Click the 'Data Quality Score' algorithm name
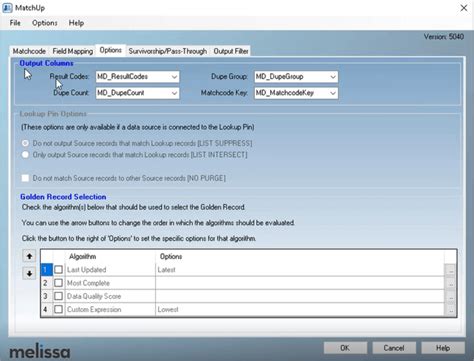474x361 pixels. pyautogui.click(x=94, y=296)
